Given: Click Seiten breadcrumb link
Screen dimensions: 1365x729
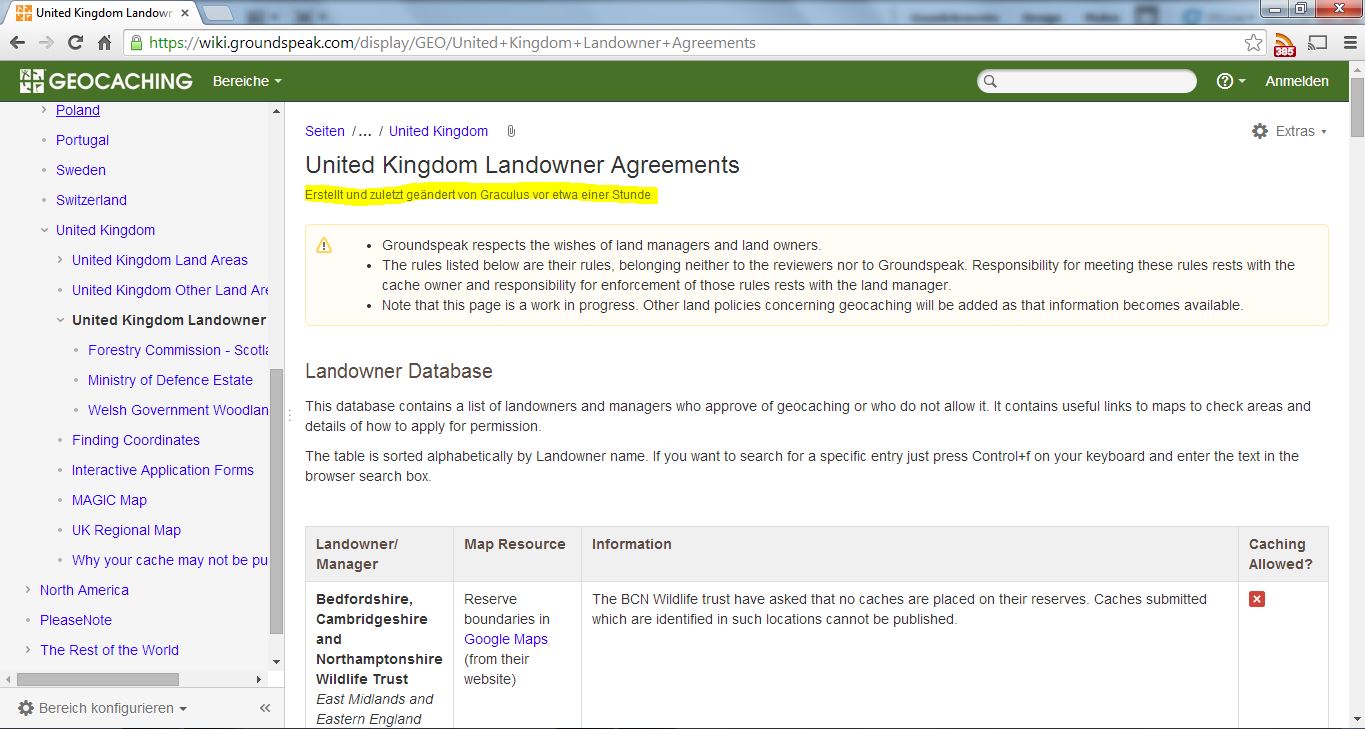Looking at the screenshot, I should pos(325,131).
